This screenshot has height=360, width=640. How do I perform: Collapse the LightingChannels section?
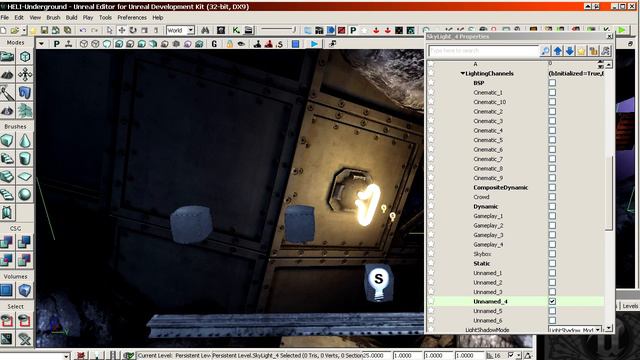click(463, 73)
